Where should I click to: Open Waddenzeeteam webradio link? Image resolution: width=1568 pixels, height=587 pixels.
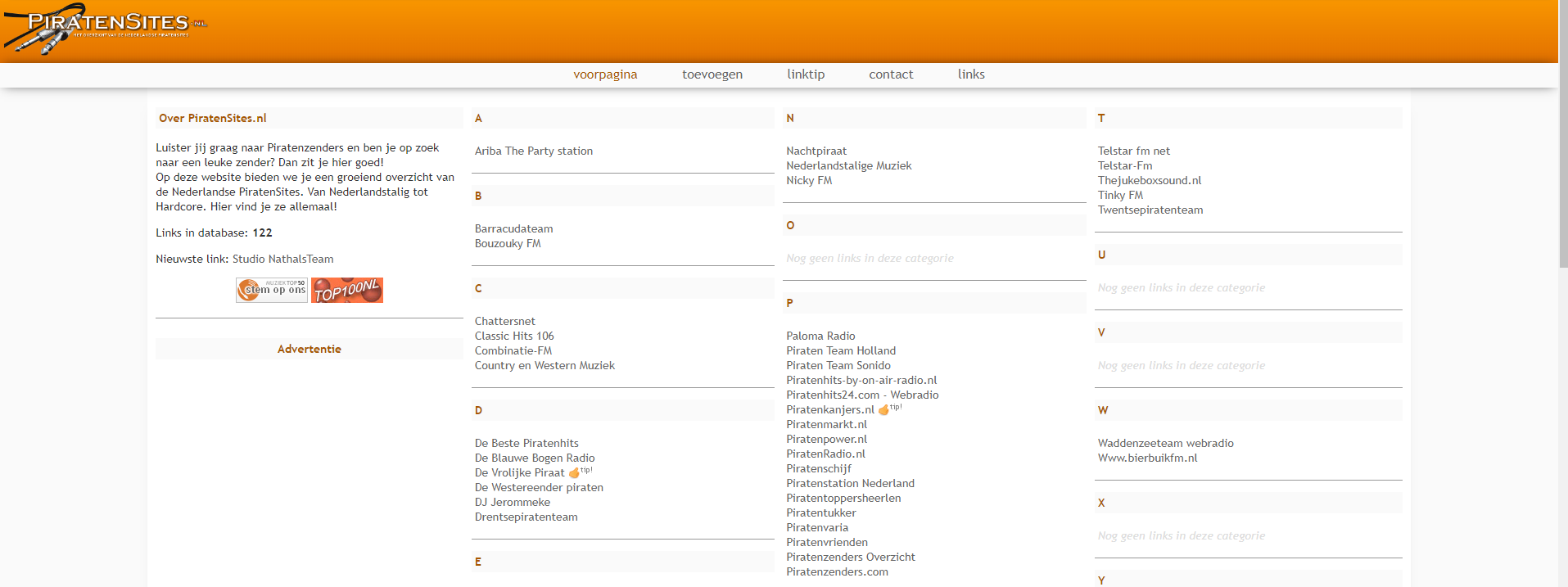[x=1165, y=443]
